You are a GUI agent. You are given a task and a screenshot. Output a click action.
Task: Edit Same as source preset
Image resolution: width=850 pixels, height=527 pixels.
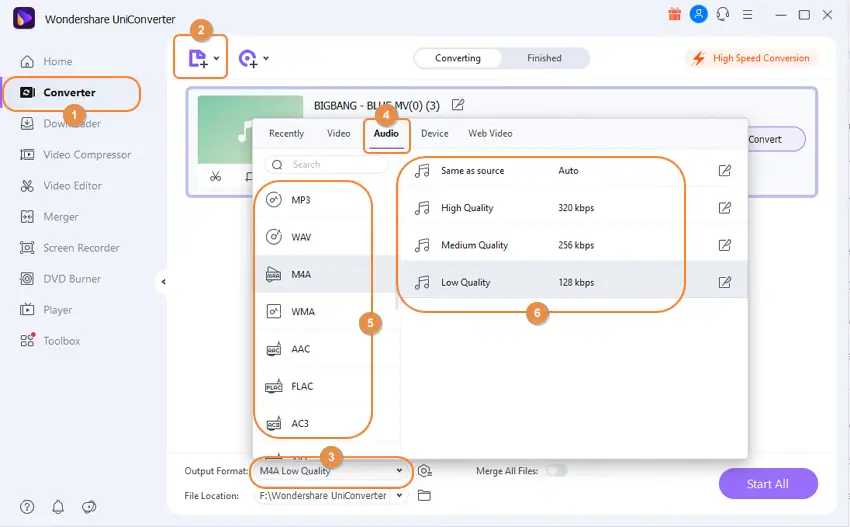tap(724, 171)
